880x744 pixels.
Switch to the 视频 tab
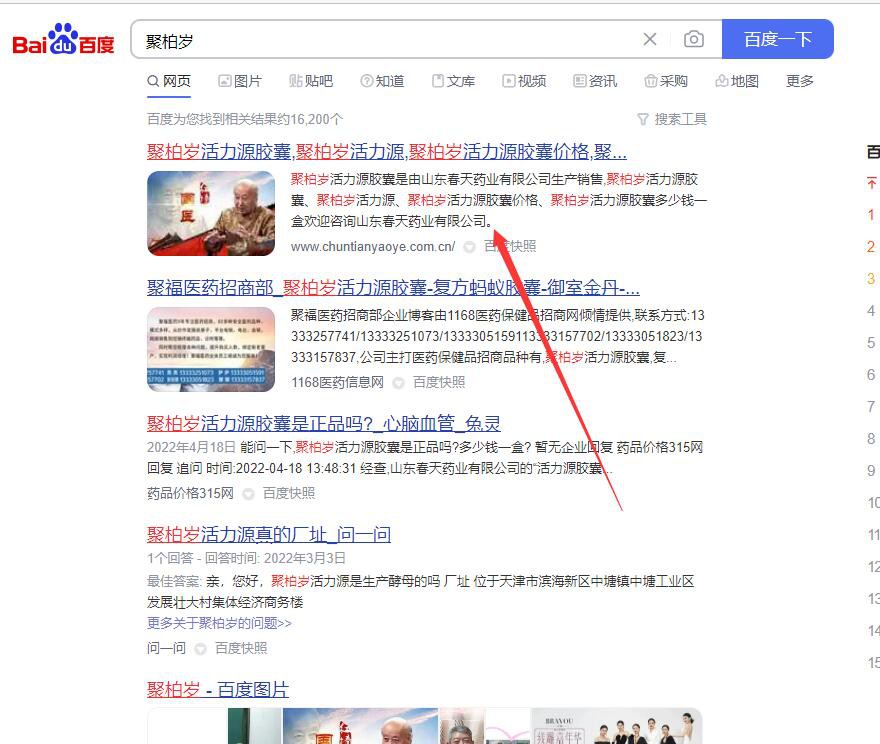pyautogui.click(x=524, y=81)
